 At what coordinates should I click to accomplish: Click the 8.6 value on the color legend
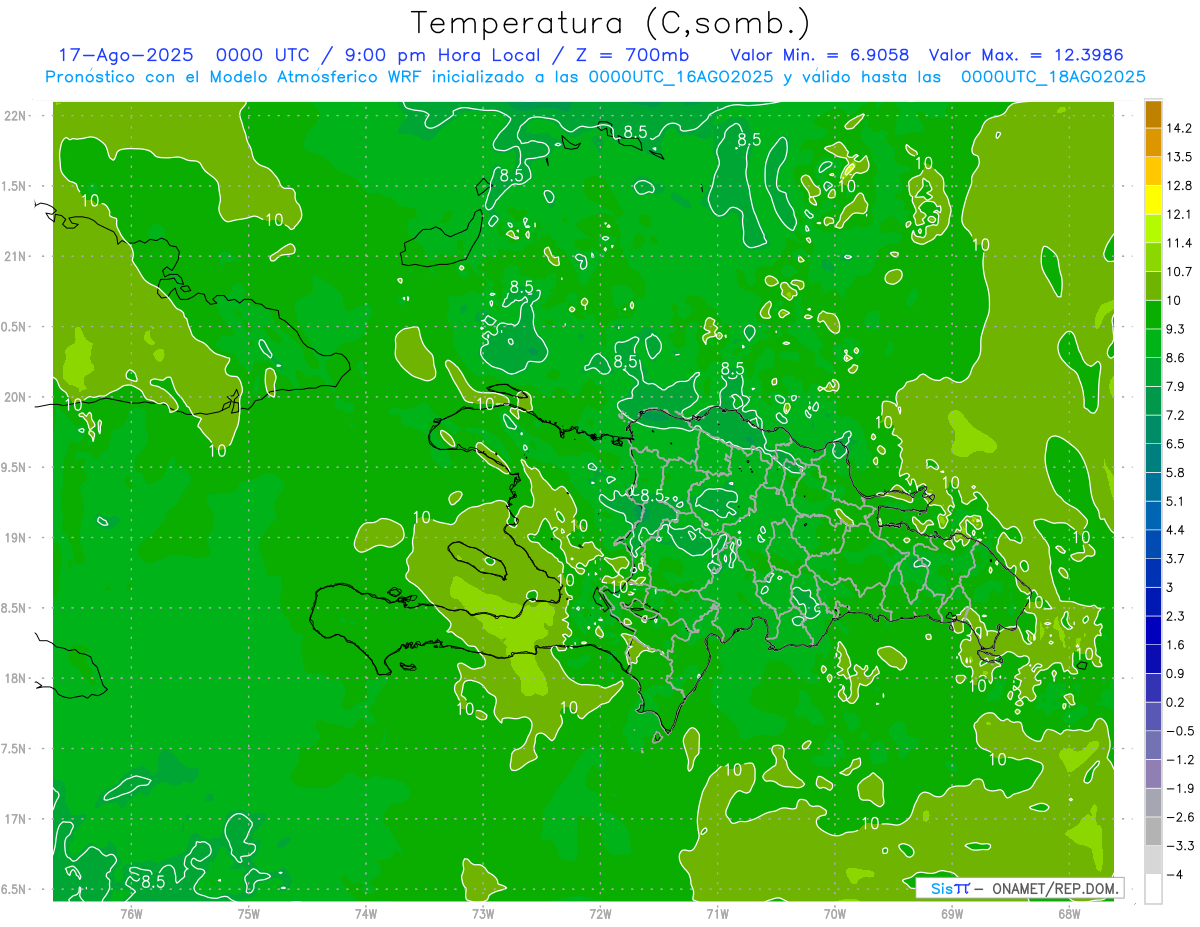click(x=1176, y=358)
